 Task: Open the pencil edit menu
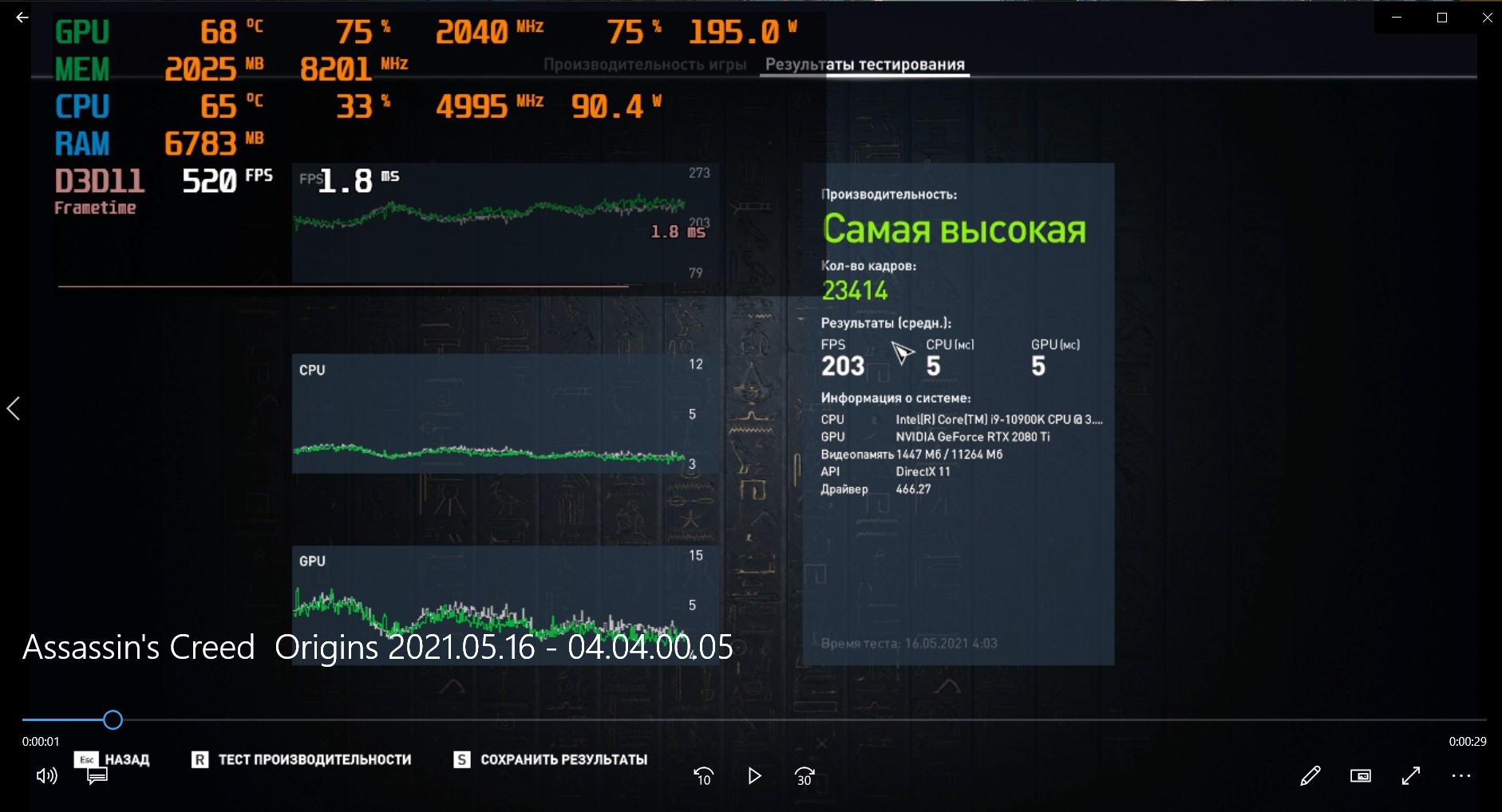click(1310, 776)
